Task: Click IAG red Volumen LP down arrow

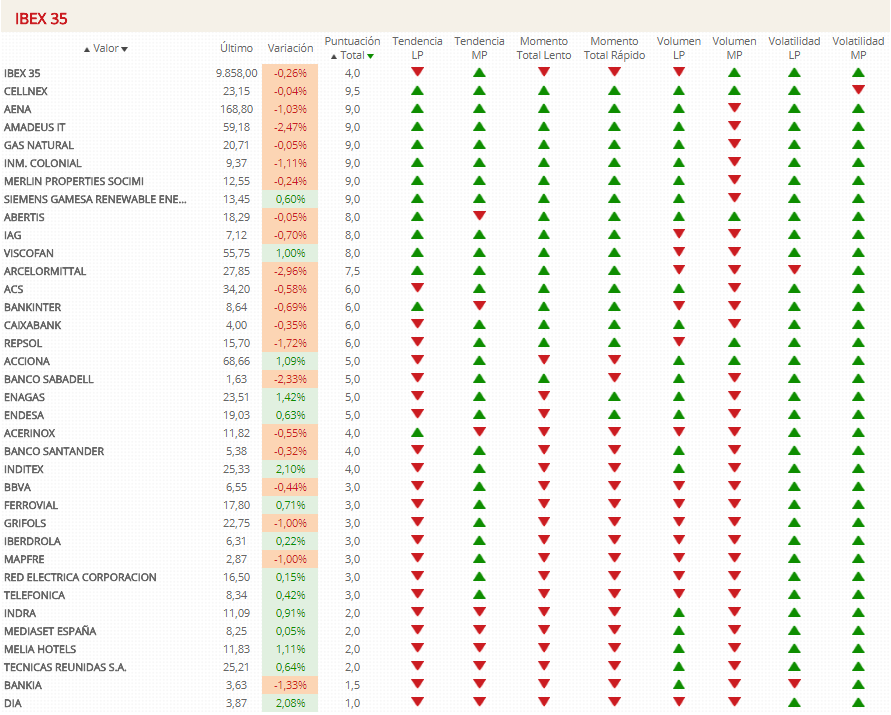Action: click(678, 234)
